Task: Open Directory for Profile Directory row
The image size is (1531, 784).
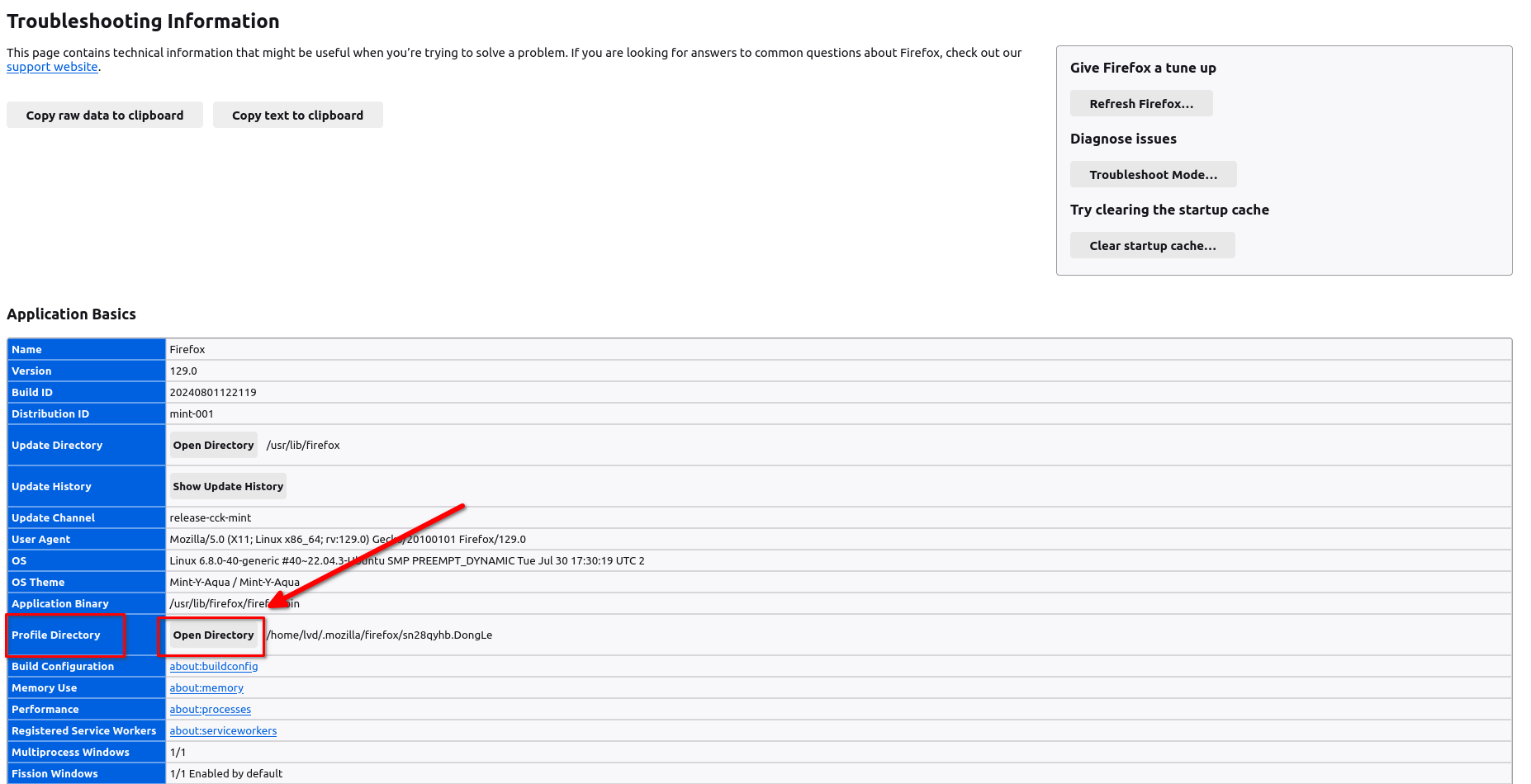Action: pos(213,635)
